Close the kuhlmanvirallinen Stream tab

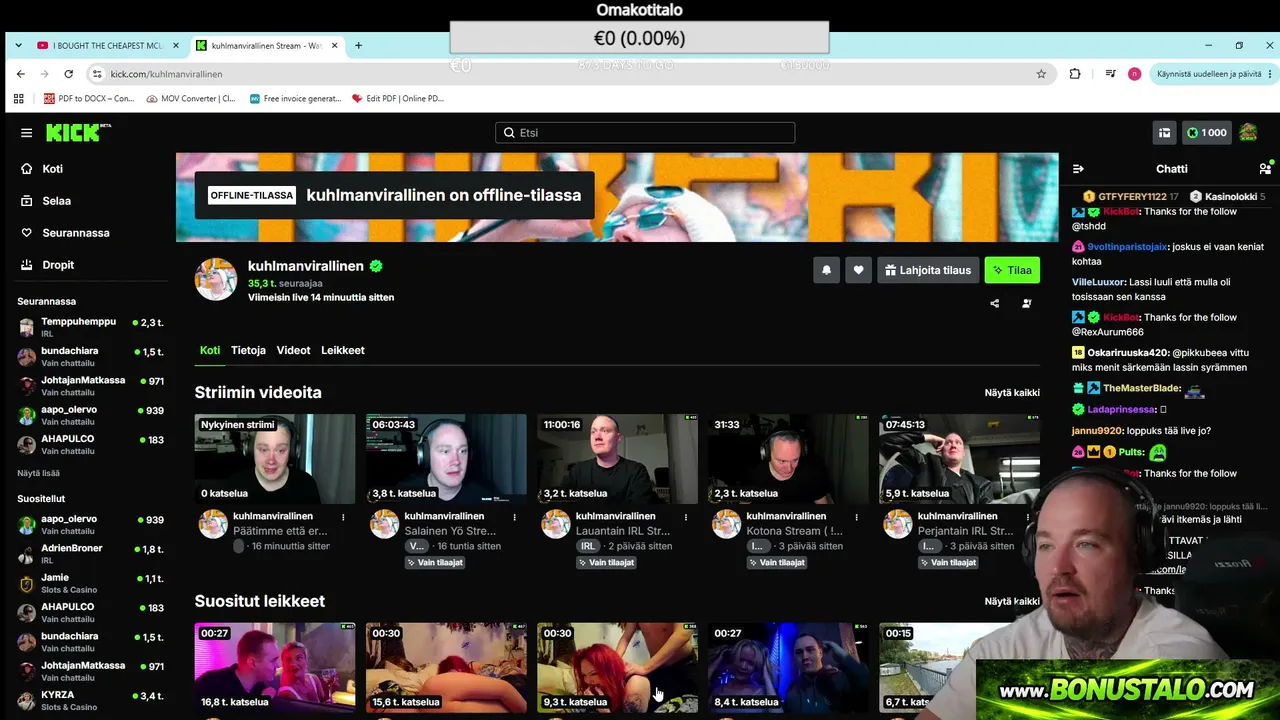(x=335, y=46)
